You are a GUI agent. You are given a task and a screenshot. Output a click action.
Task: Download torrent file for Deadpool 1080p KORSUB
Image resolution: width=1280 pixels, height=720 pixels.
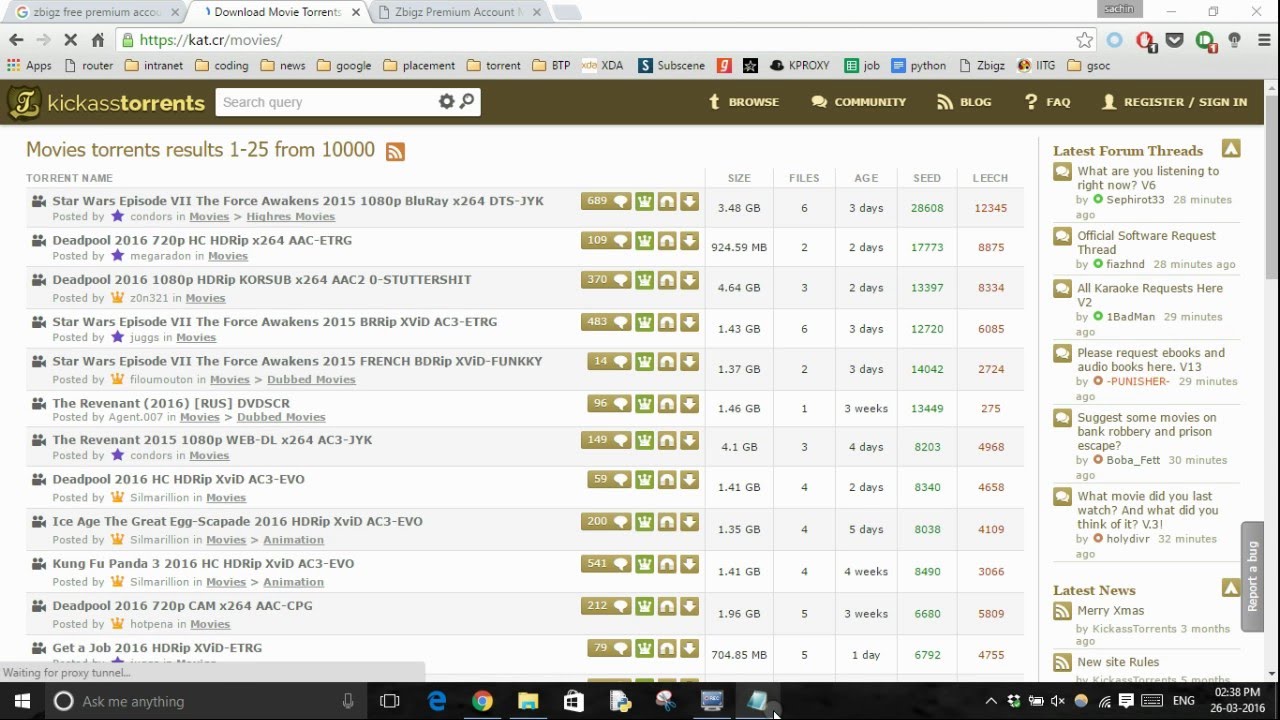(689, 280)
